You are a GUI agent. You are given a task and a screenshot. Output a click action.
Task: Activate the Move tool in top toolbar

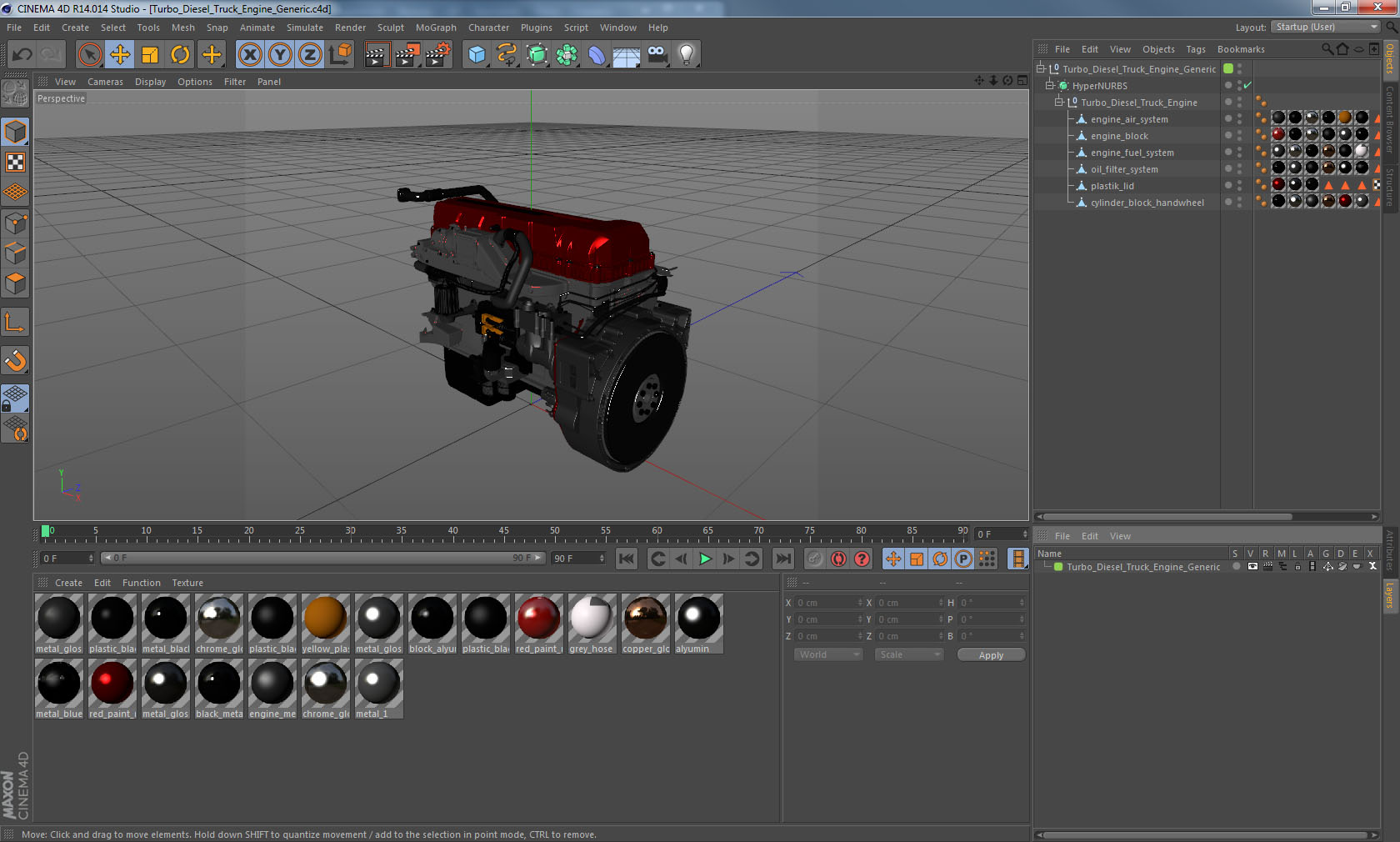coord(120,55)
